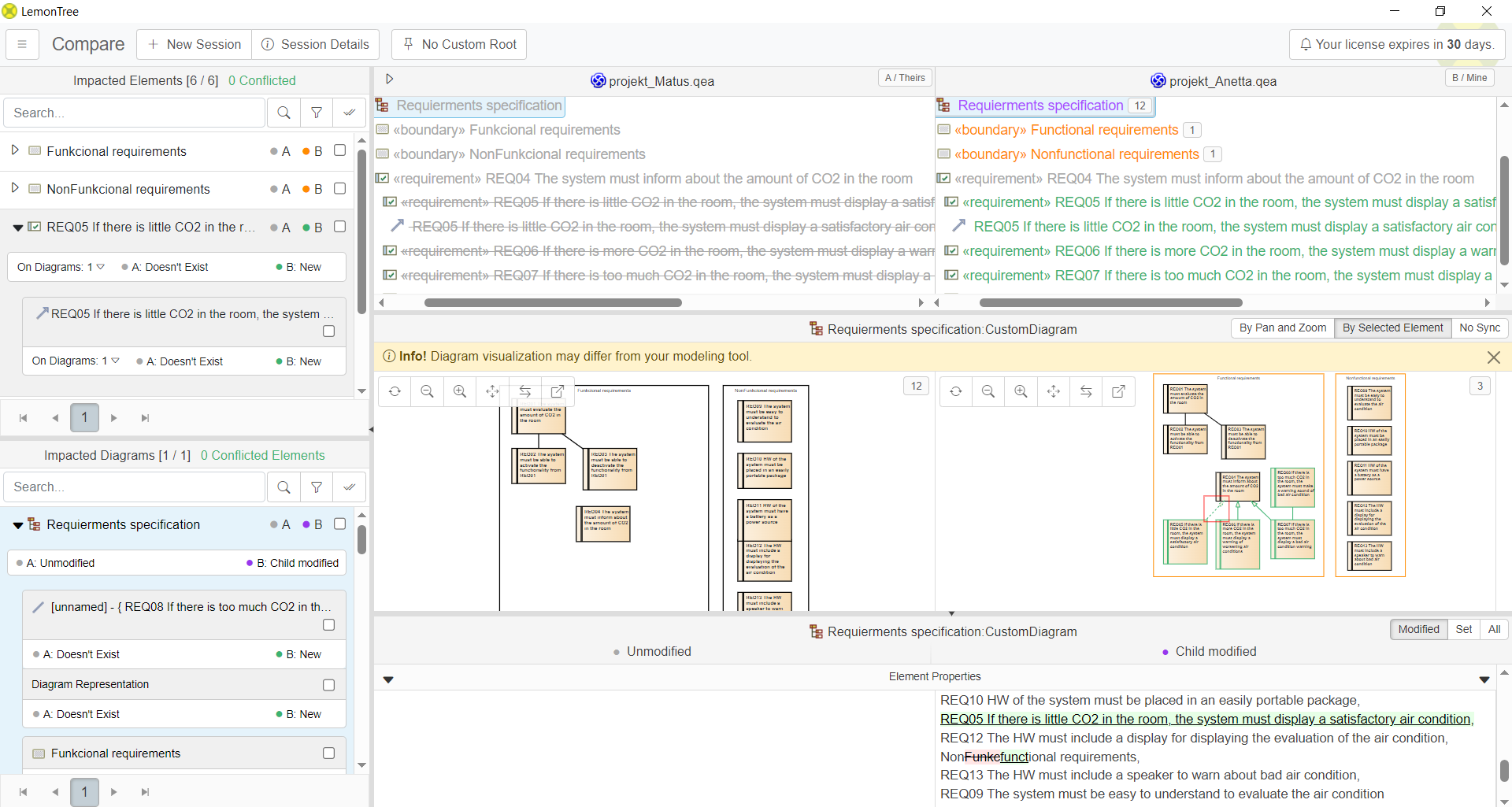Open On Diagrams dropdown under connector
Image resolution: width=1512 pixels, height=807 pixels.
click(76, 361)
